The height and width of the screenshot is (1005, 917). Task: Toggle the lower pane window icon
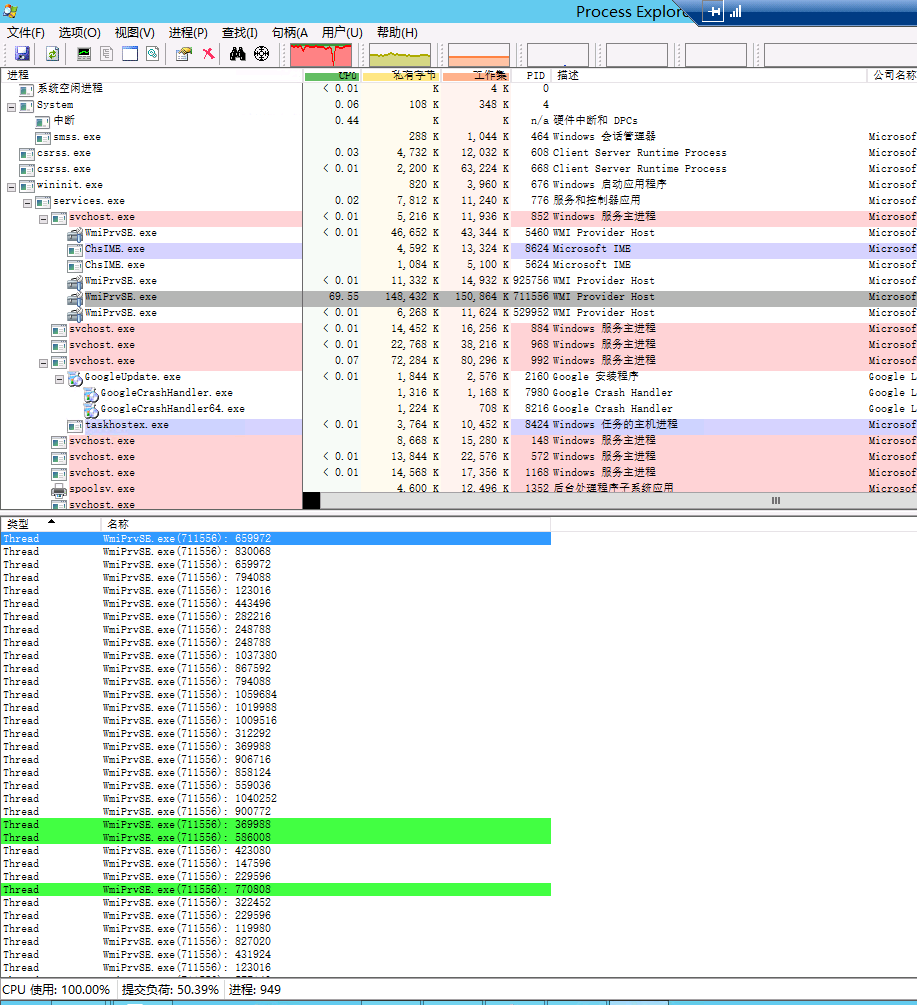130,54
